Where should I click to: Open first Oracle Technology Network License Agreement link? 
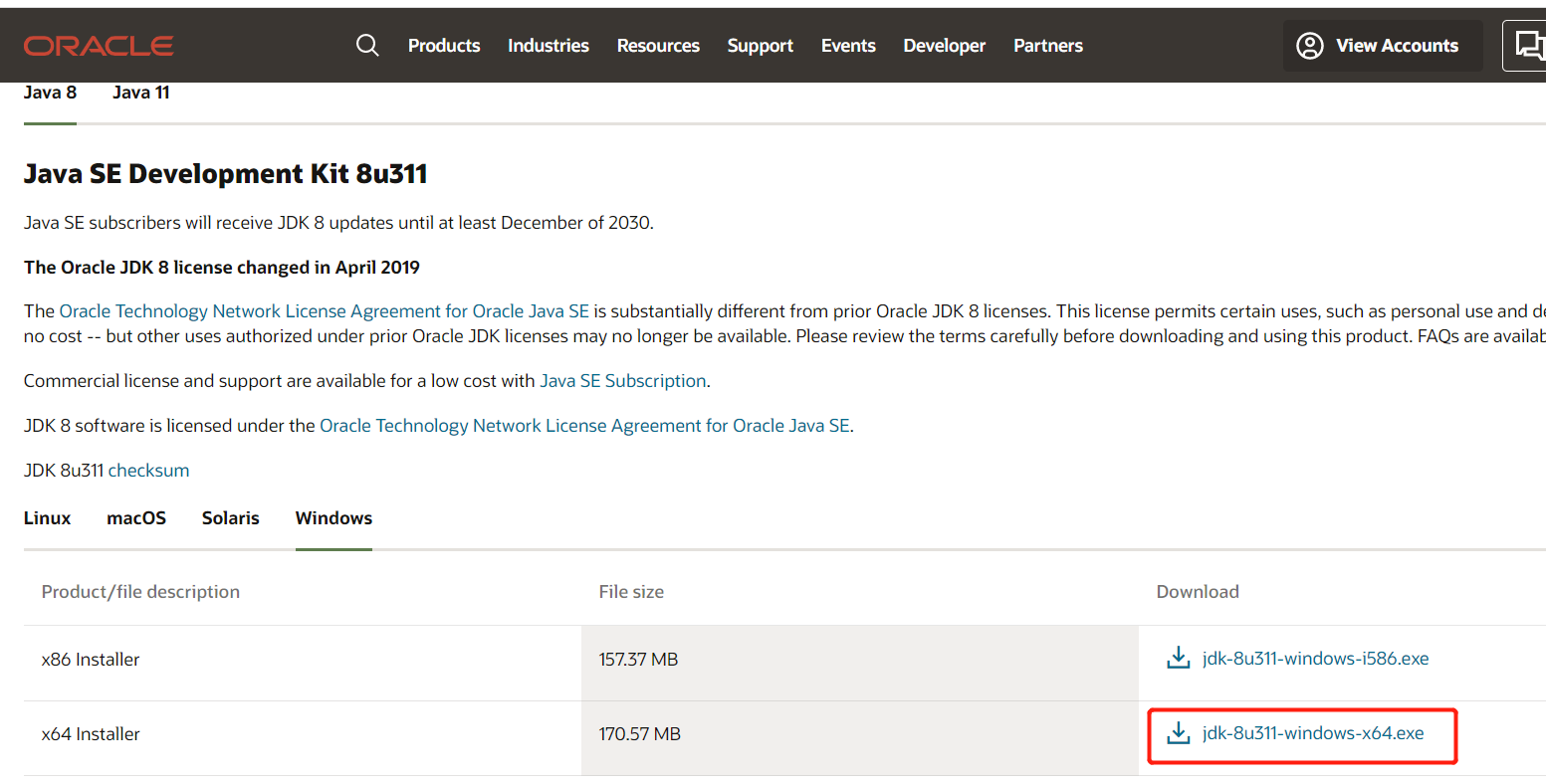325,311
